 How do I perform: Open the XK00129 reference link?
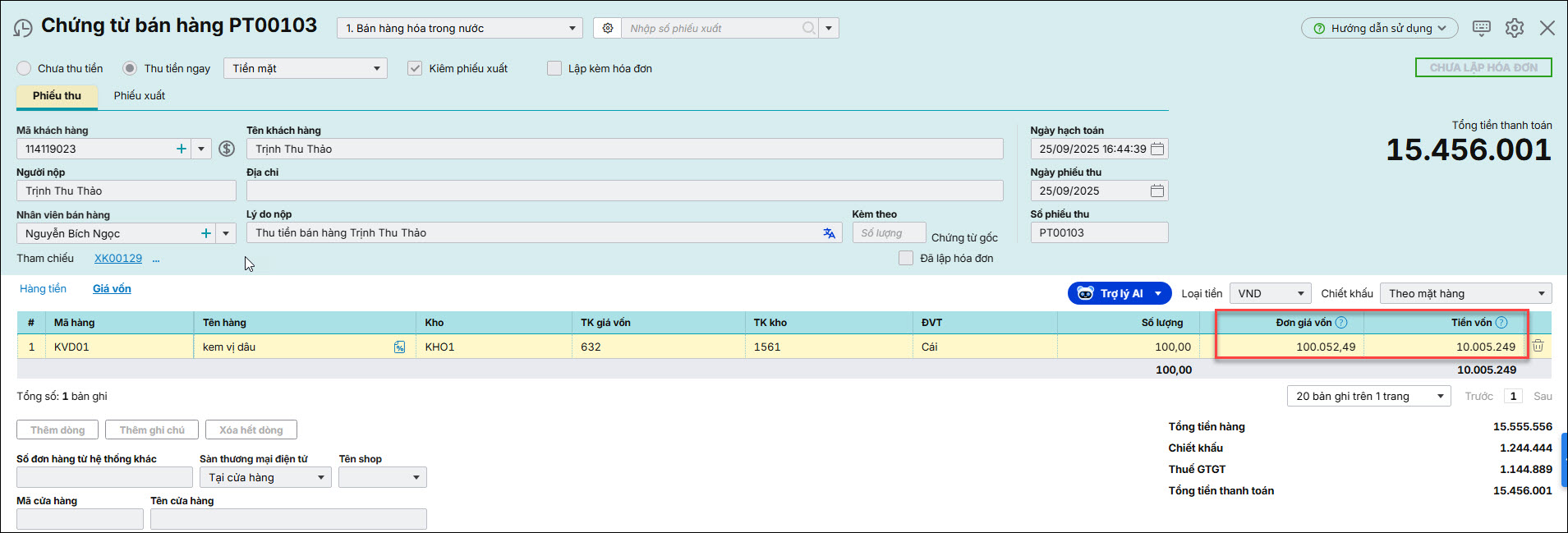click(x=118, y=258)
